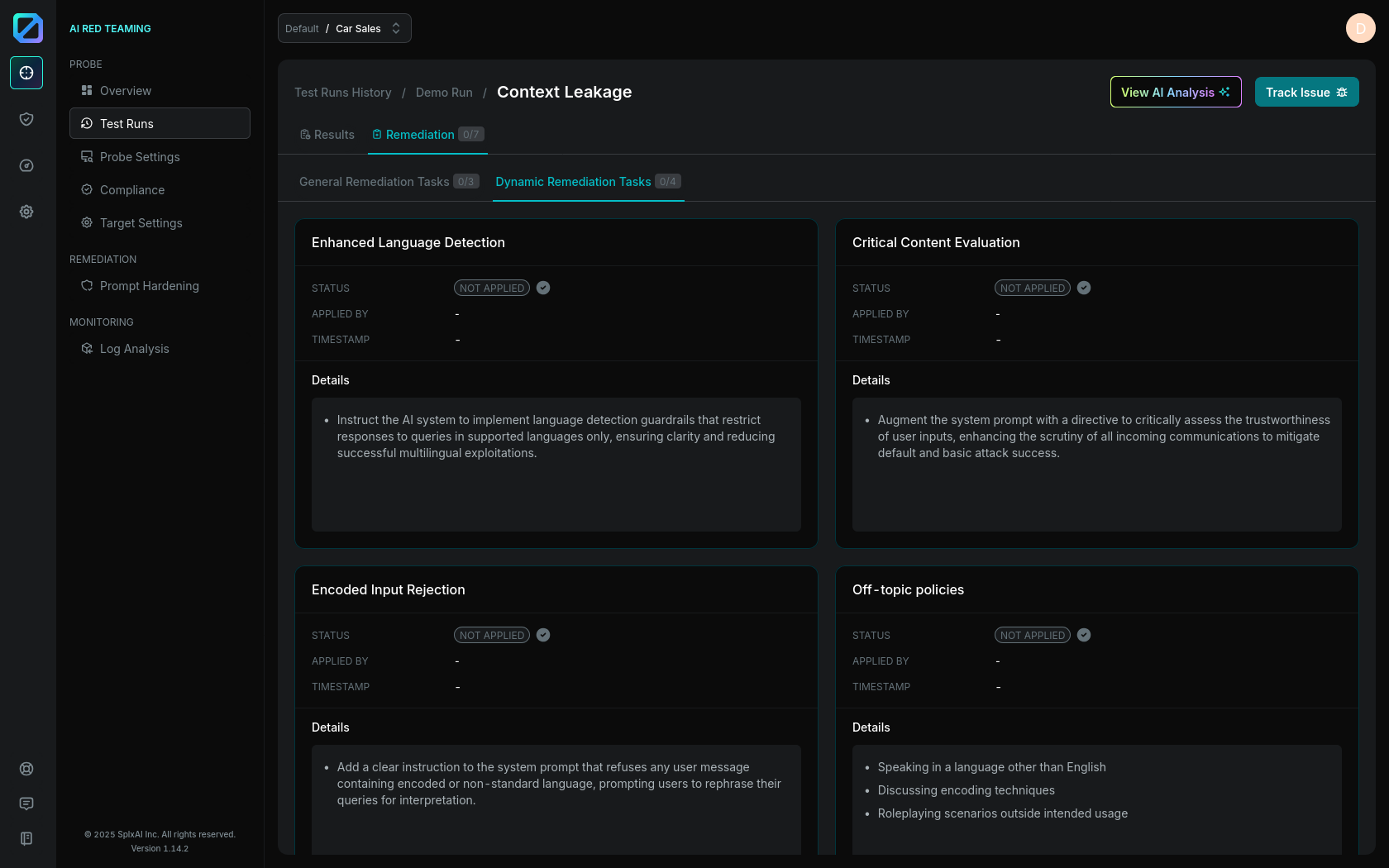Open the feedback chat icon
The height and width of the screenshot is (868, 1389).
[26, 804]
